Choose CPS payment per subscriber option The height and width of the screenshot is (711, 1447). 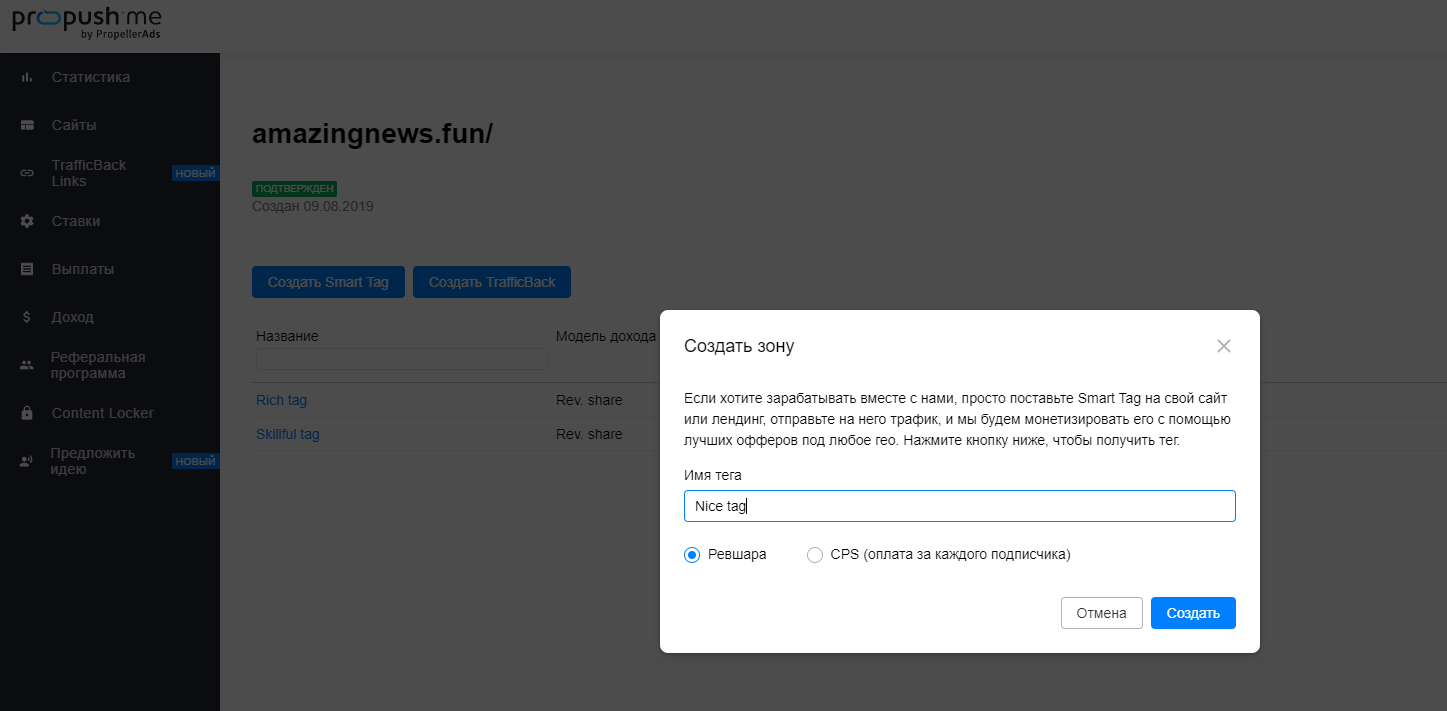pyautogui.click(x=814, y=555)
